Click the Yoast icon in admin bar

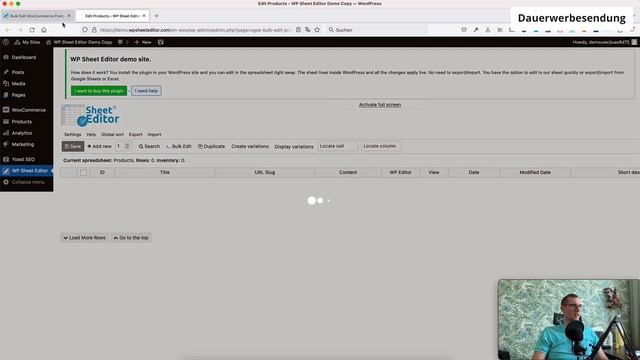(x=161, y=42)
